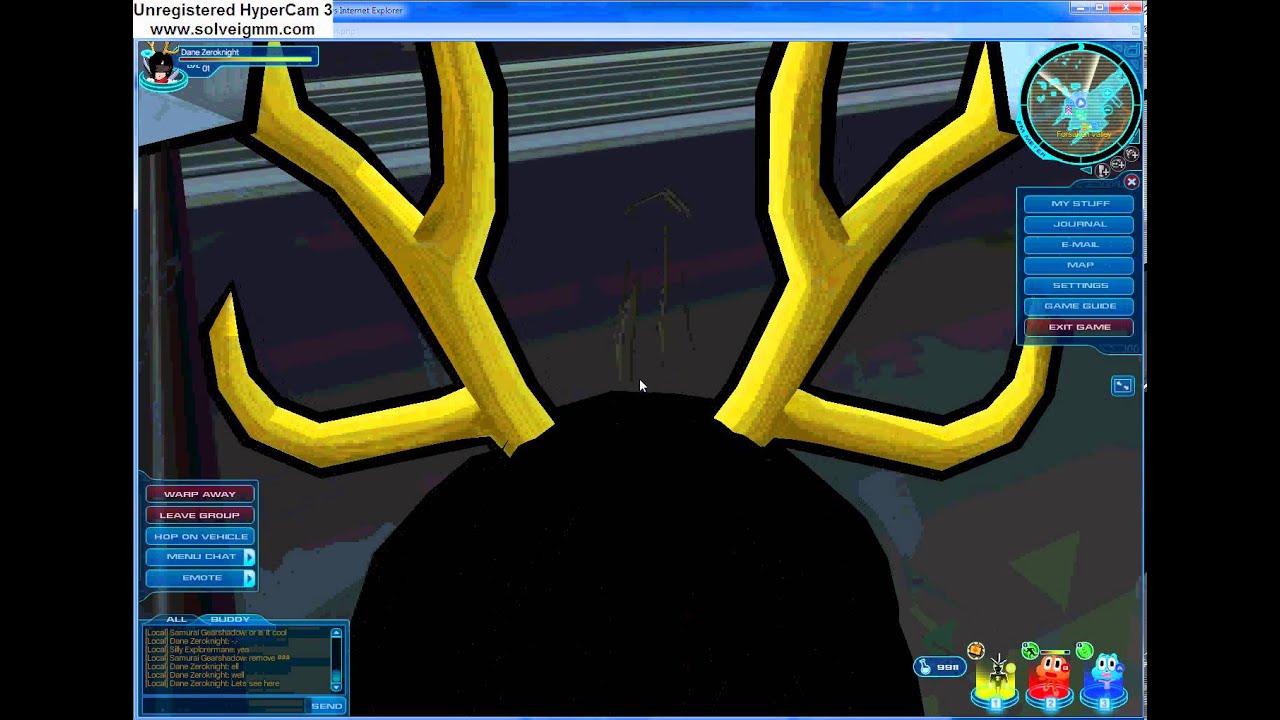Image resolution: width=1280 pixels, height=720 pixels.
Task: Click the orange item icon above slot 1
Action: pyautogui.click(x=976, y=651)
